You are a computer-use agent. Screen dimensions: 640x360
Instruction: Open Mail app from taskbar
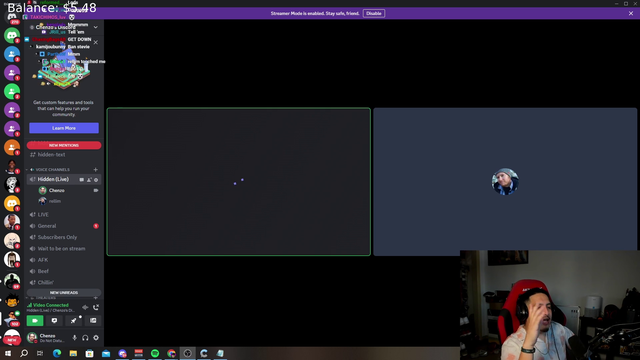(106, 353)
